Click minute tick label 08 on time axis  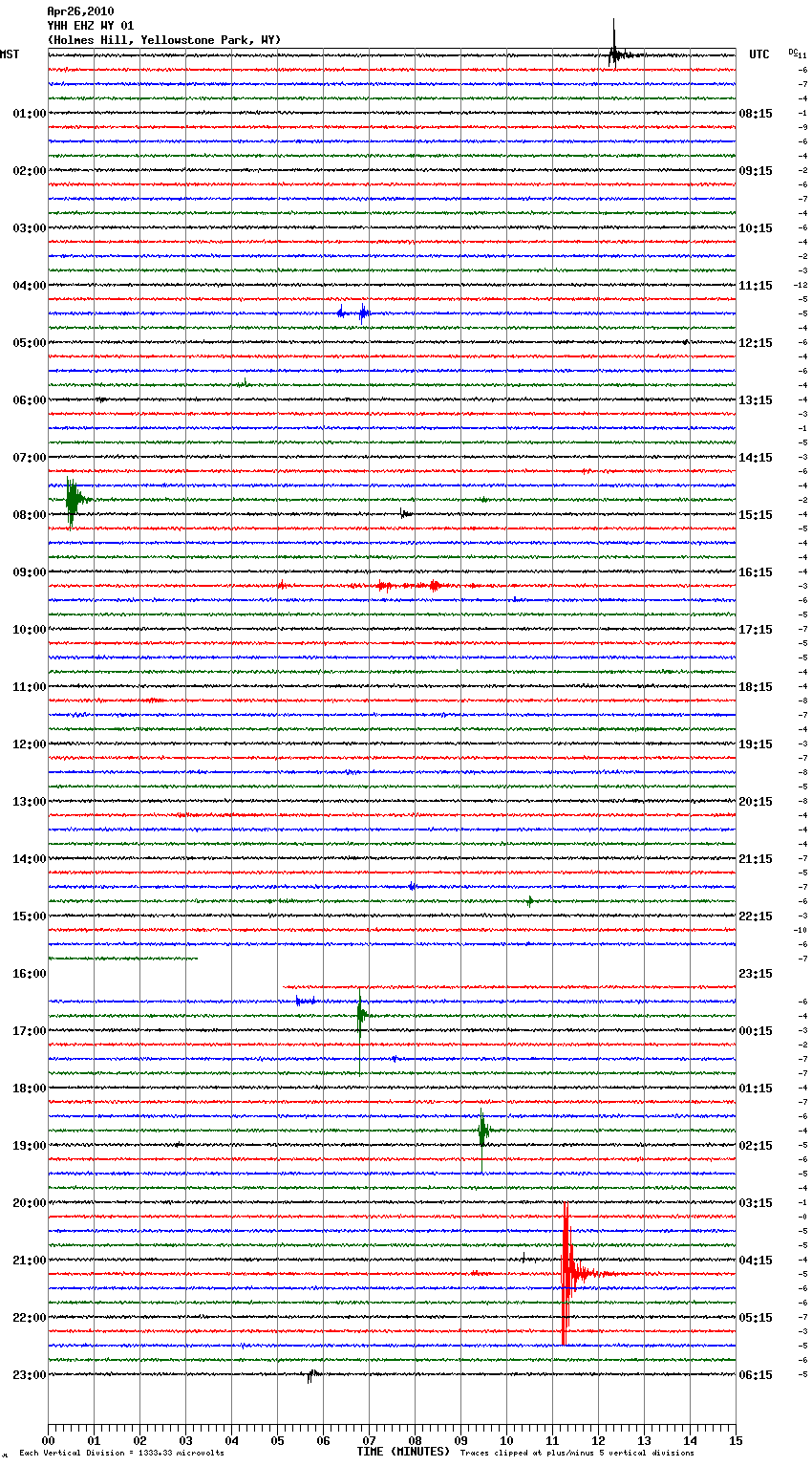click(x=415, y=1441)
